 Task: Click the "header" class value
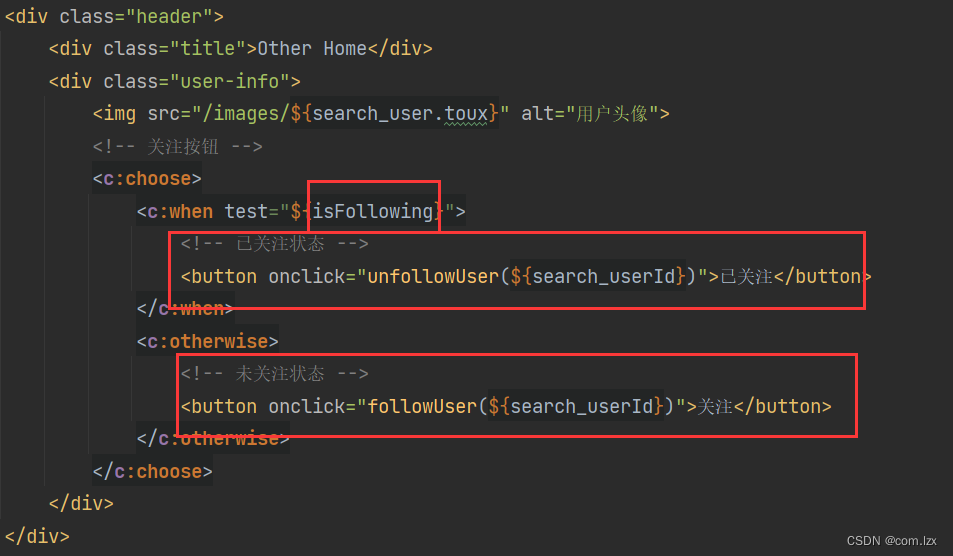pos(169,16)
